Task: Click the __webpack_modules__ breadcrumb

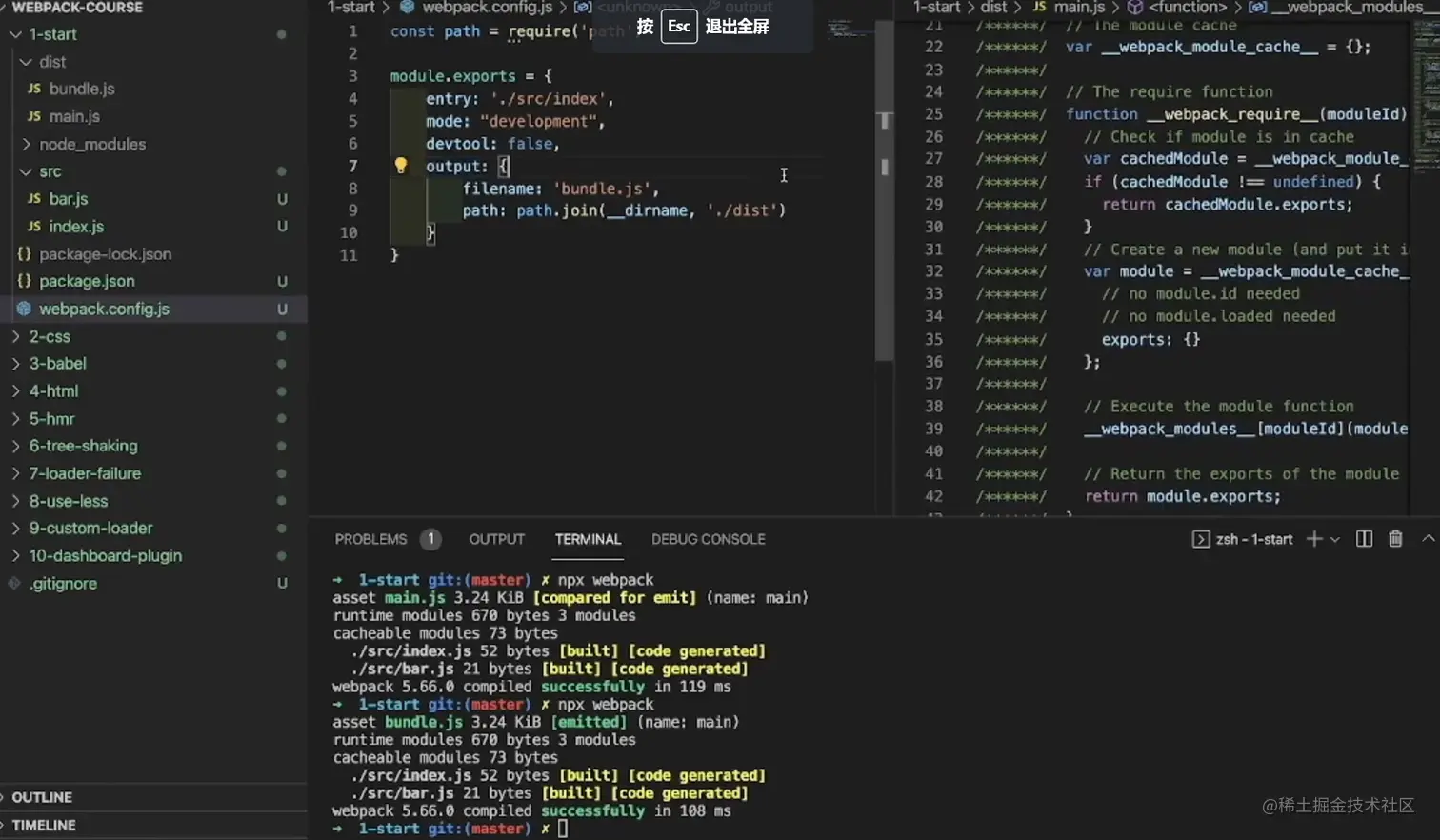Action: pos(1353,8)
